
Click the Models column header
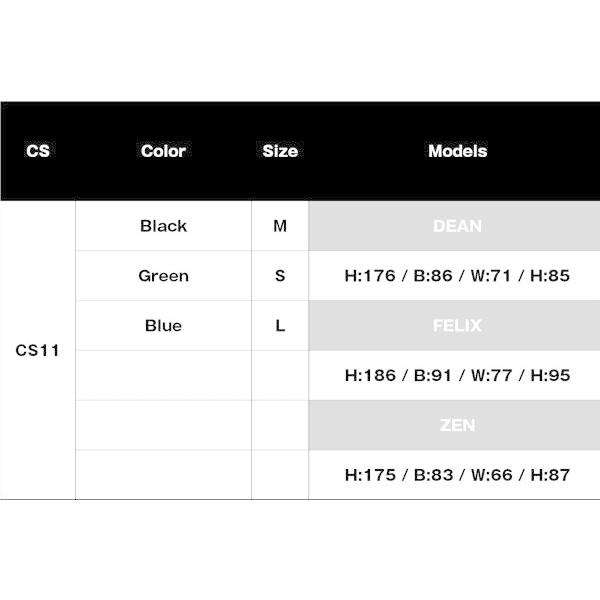pyautogui.click(x=457, y=151)
